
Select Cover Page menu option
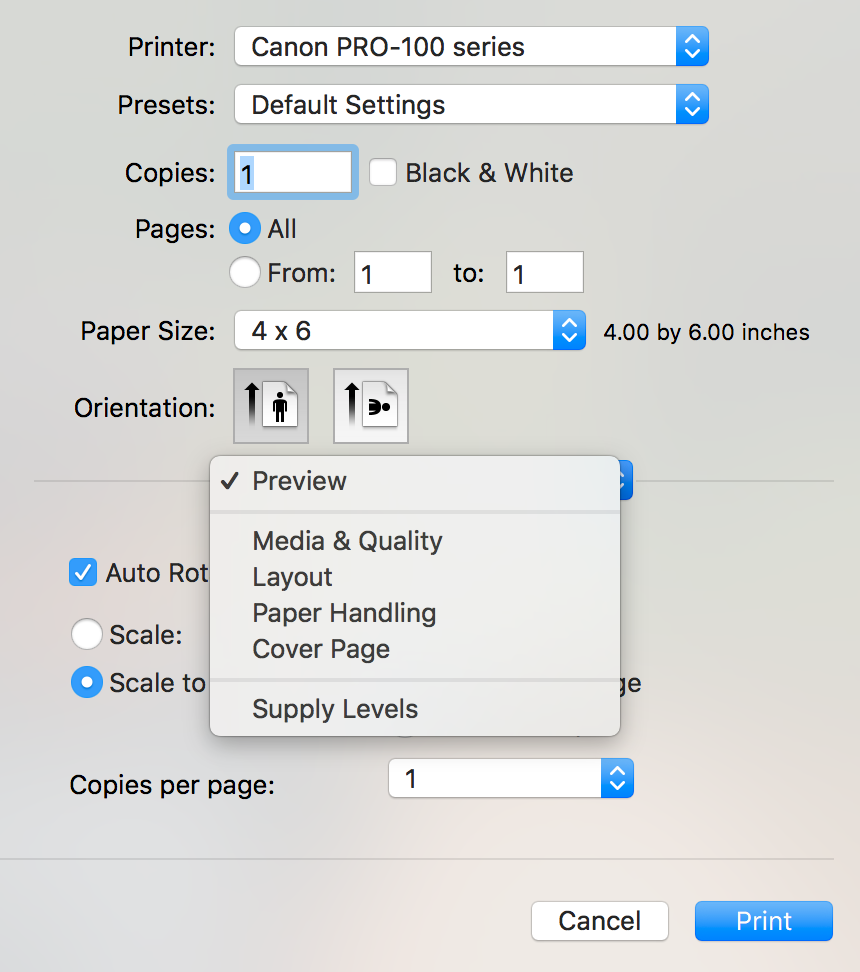click(321, 649)
